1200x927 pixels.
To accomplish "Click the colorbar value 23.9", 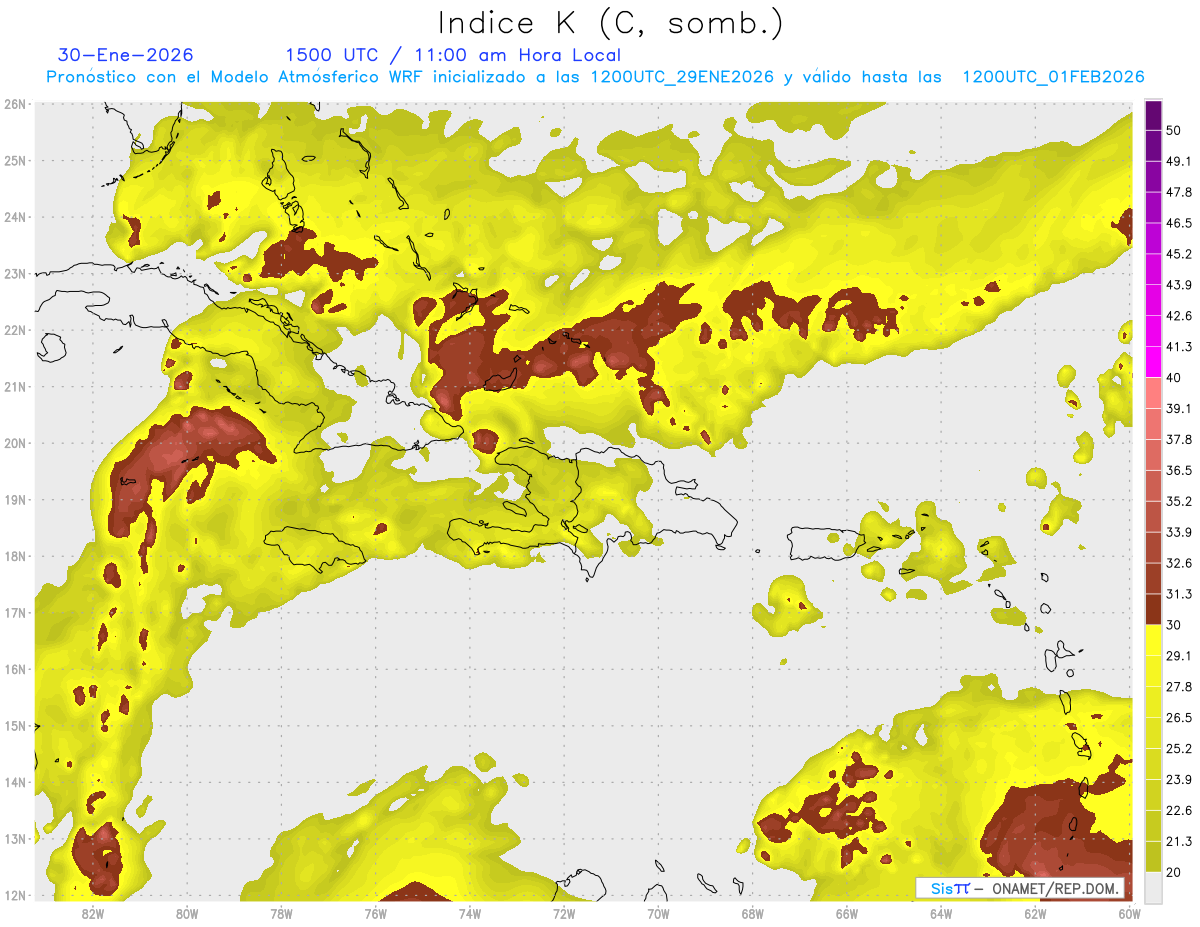I will (x=1179, y=779).
